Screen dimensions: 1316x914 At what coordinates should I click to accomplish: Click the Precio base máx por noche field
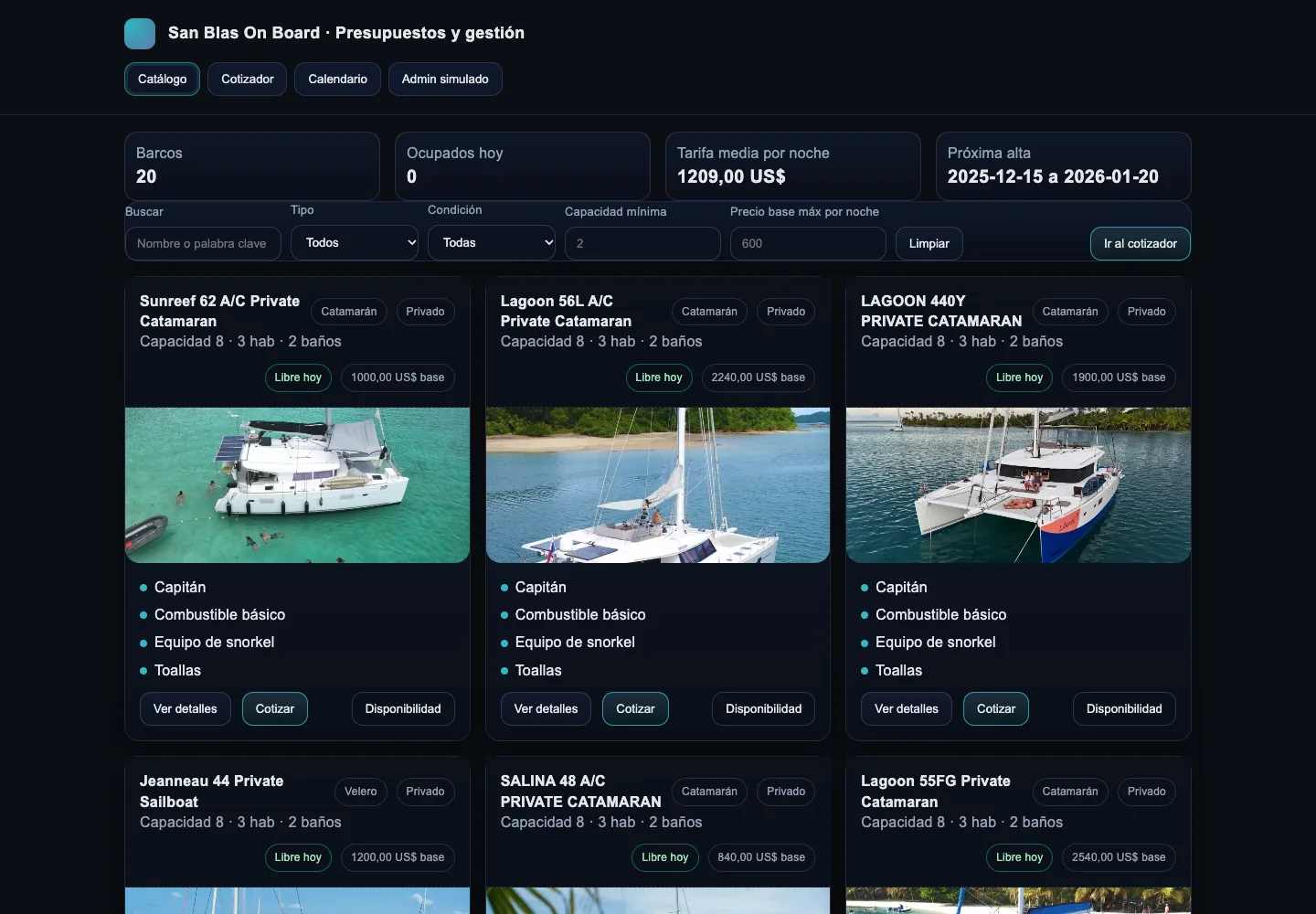coord(808,243)
